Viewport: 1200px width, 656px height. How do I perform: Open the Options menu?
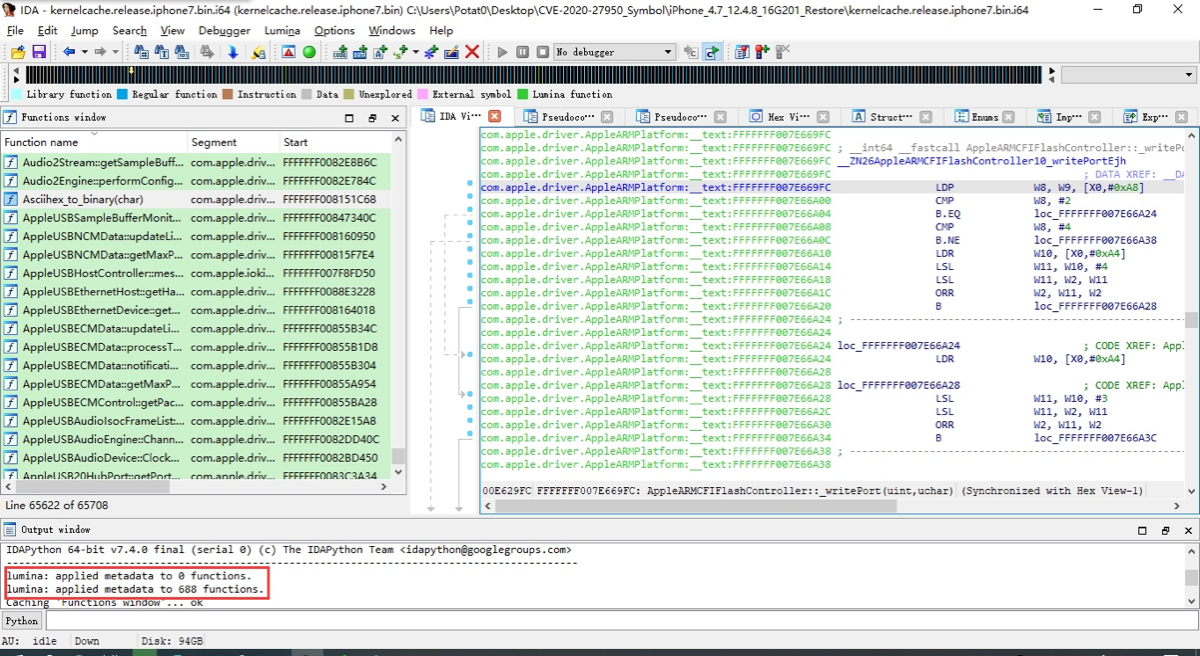334,31
